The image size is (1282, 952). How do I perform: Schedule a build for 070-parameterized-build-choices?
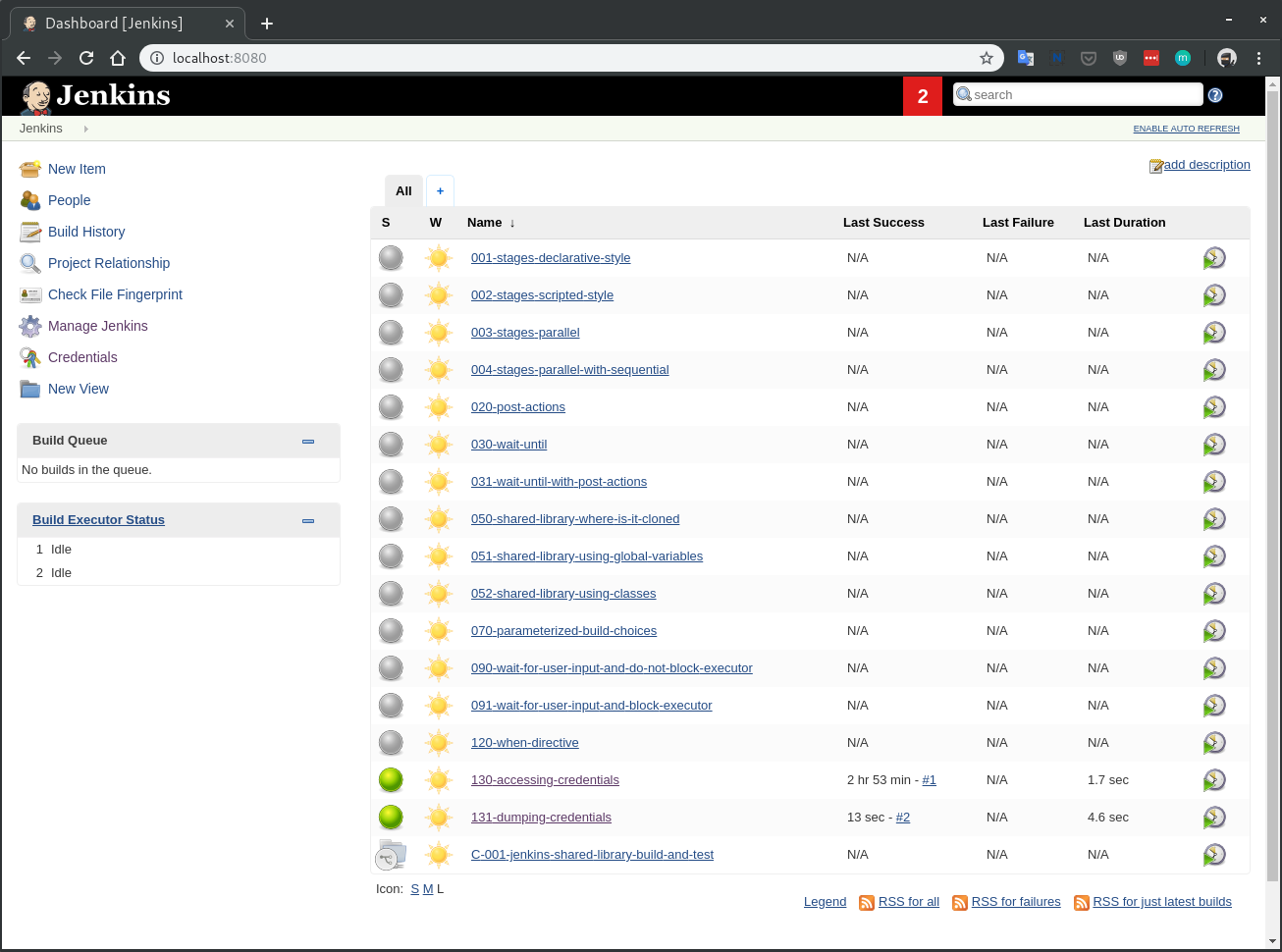pos(1214,631)
